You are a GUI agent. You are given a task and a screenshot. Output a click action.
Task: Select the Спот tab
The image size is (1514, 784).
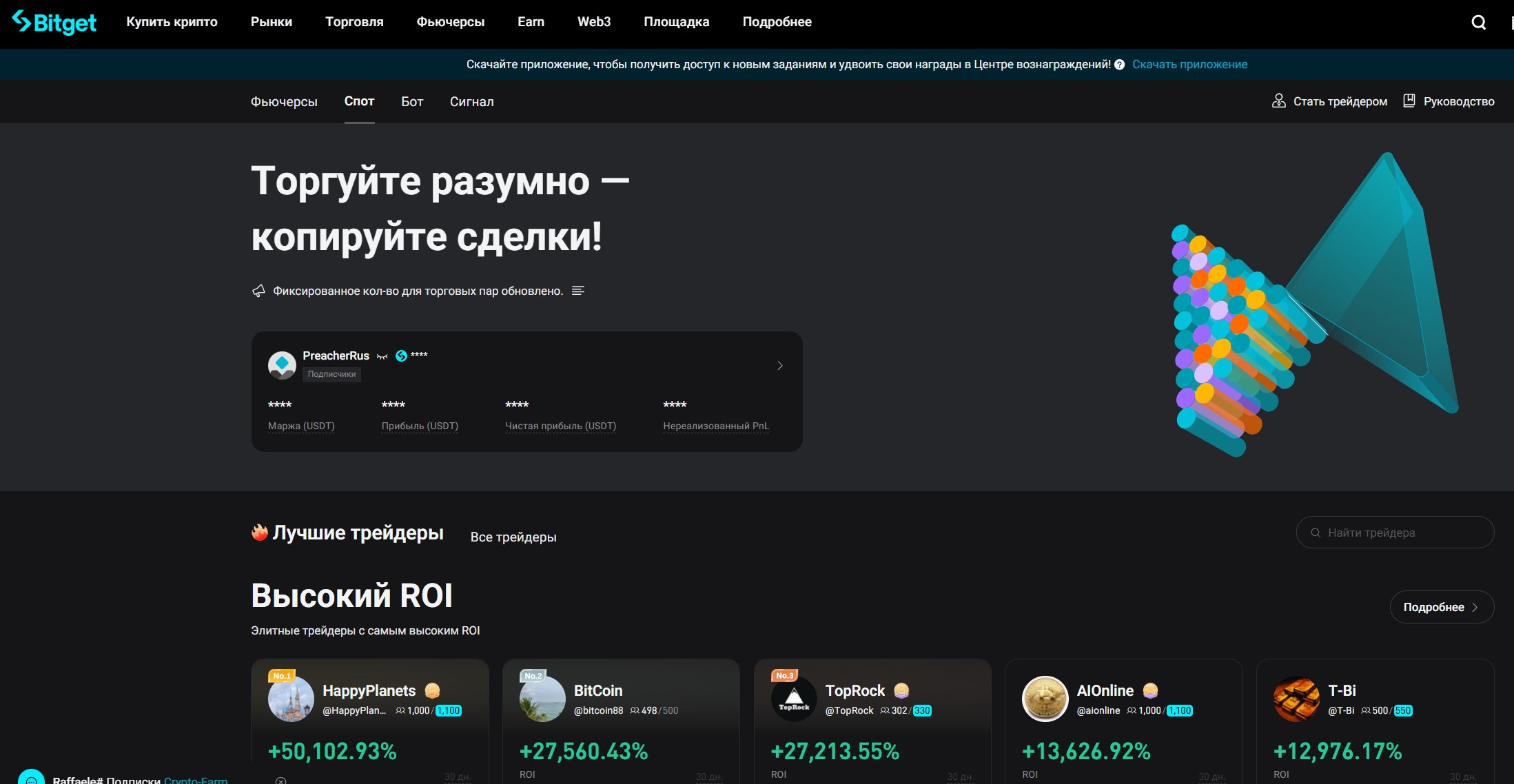[x=360, y=101]
